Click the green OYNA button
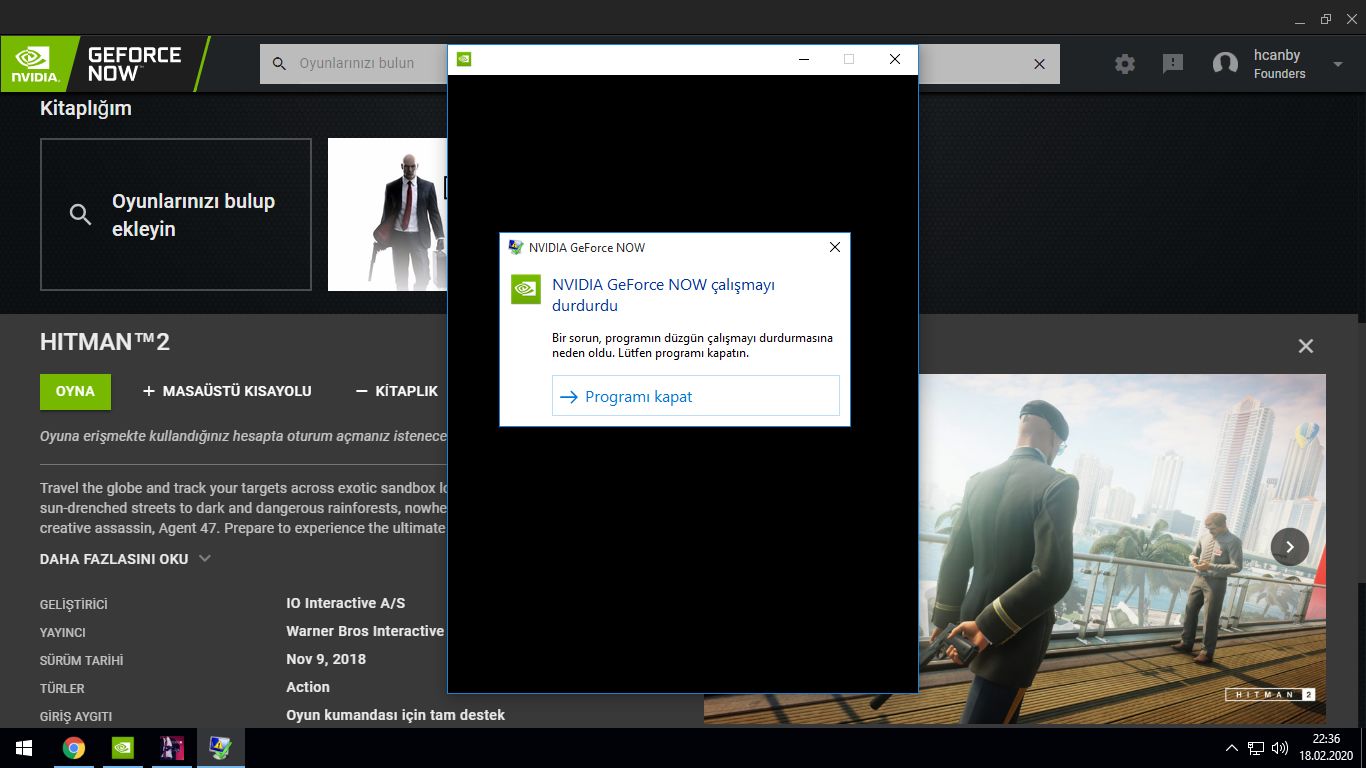The image size is (1366, 768). (75, 391)
